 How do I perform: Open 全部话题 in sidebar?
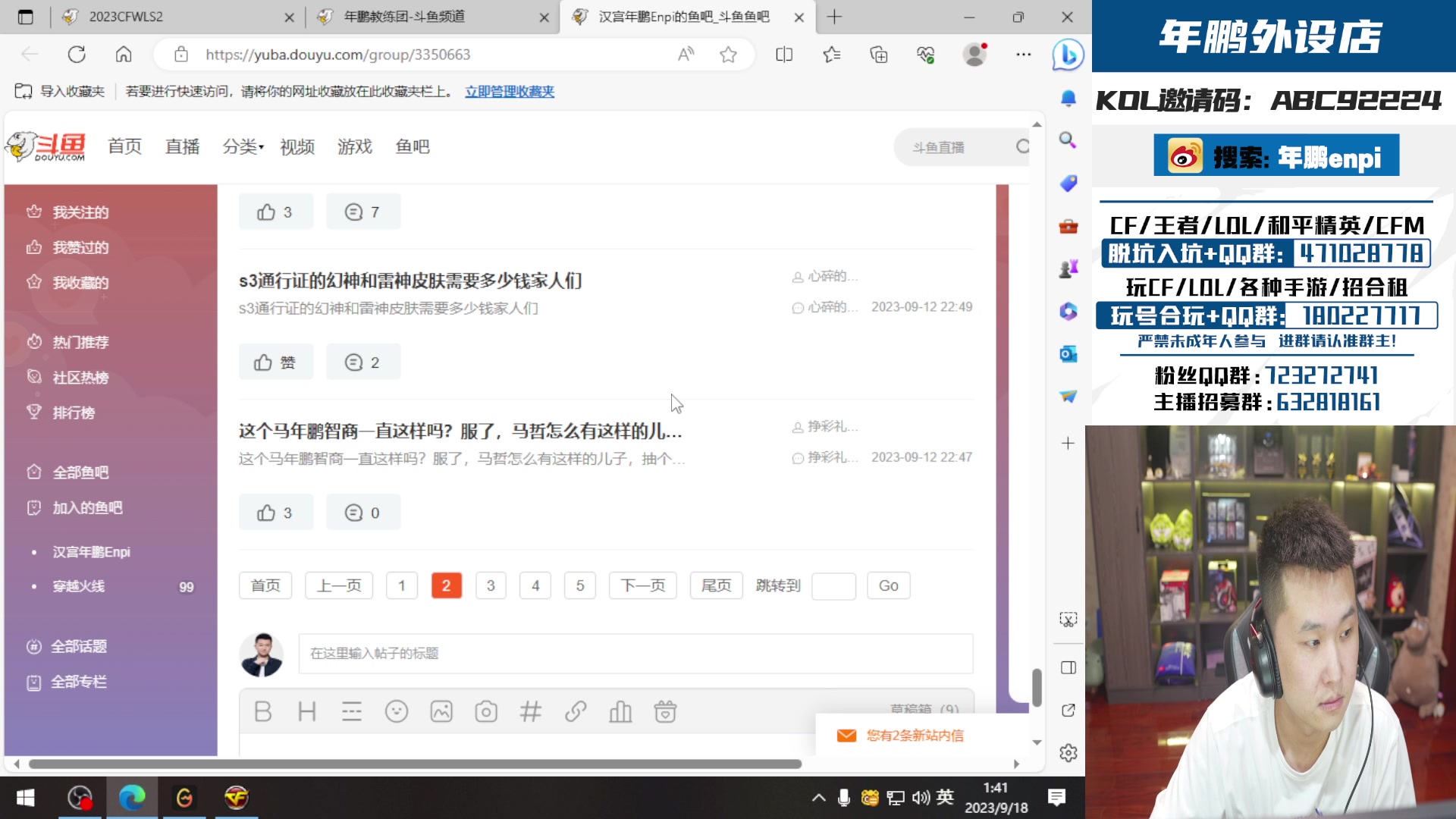point(67,646)
